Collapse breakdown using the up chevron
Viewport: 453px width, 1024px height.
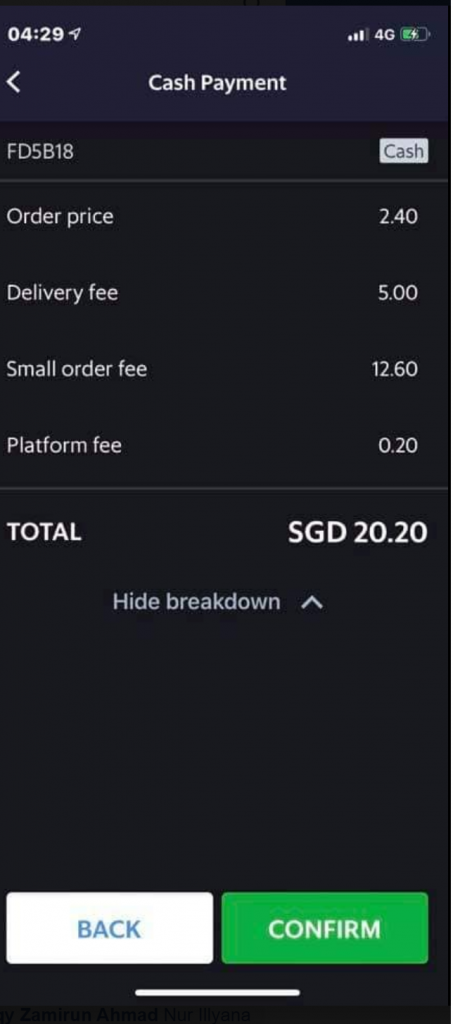pos(312,603)
